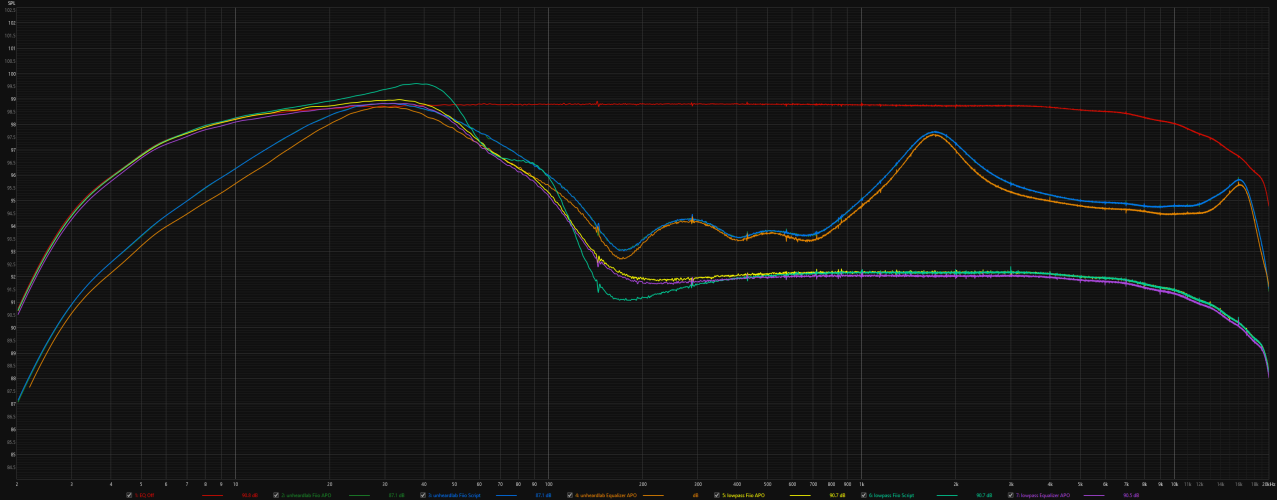The height and width of the screenshot is (500, 1277).
Task: Toggle the '4: unheardlab Equalizer APO' checkbox
Action: 570,495
